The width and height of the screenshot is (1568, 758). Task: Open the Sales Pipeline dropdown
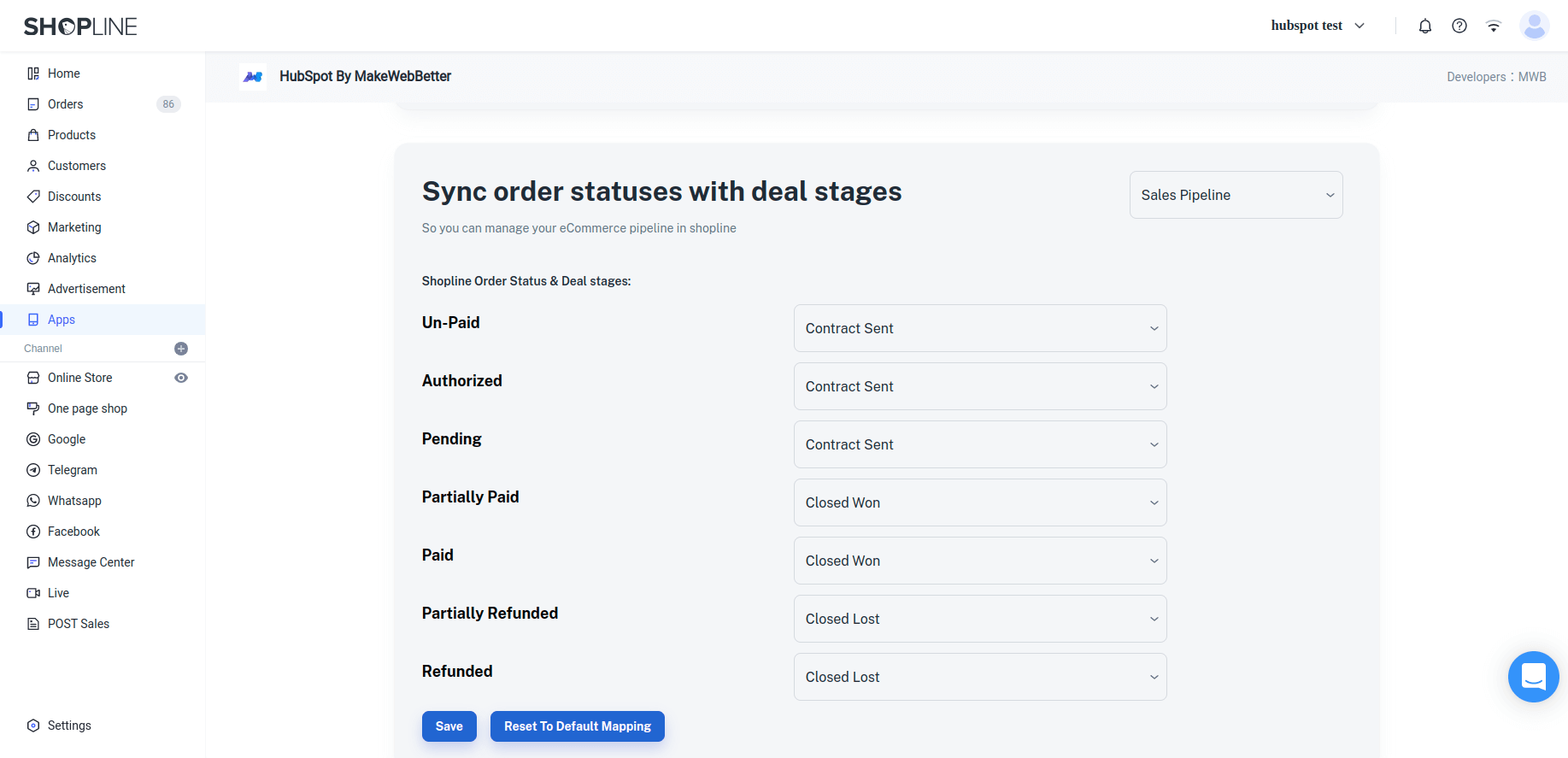point(1236,195)
